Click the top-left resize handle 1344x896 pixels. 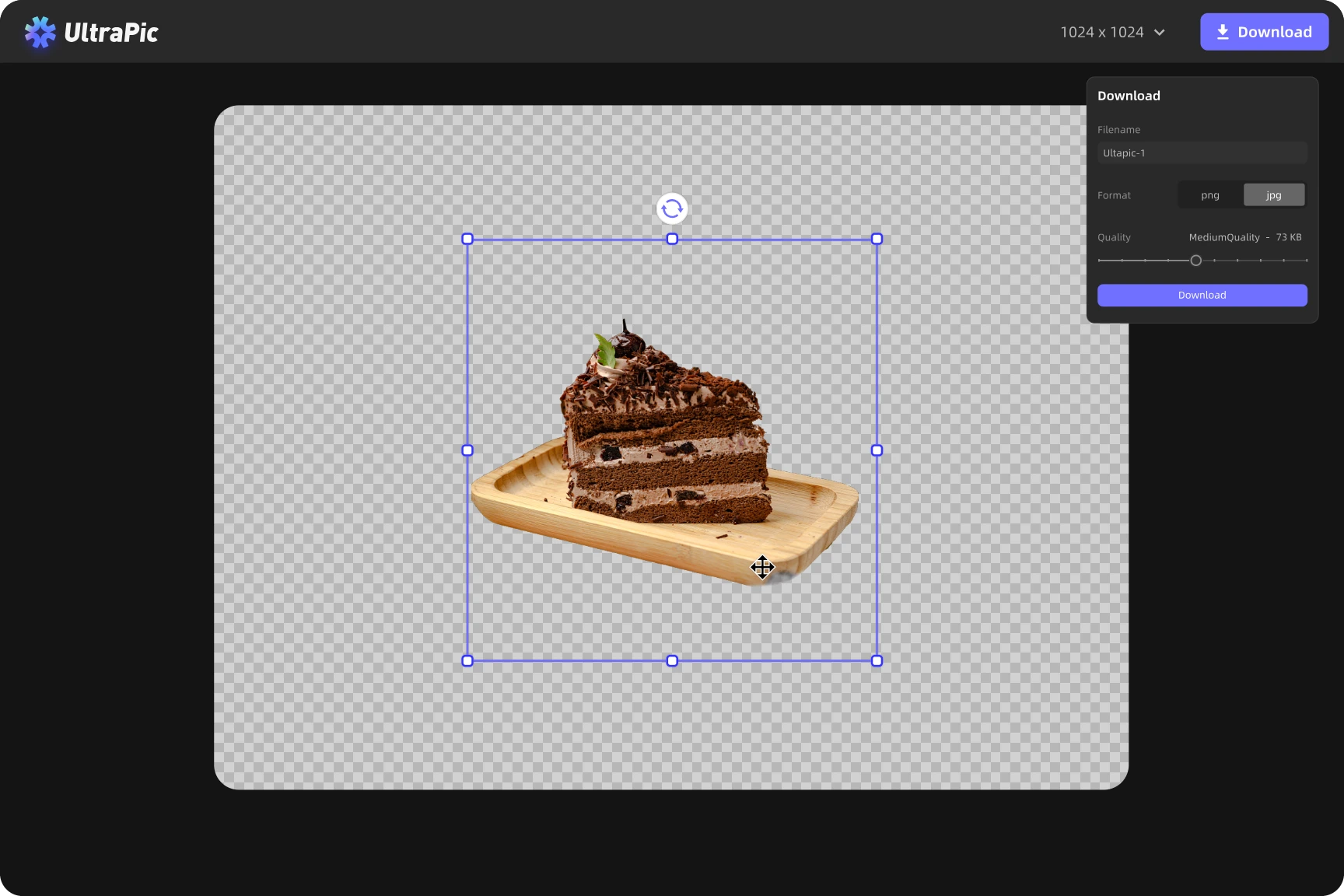click(x=467, y=239)
